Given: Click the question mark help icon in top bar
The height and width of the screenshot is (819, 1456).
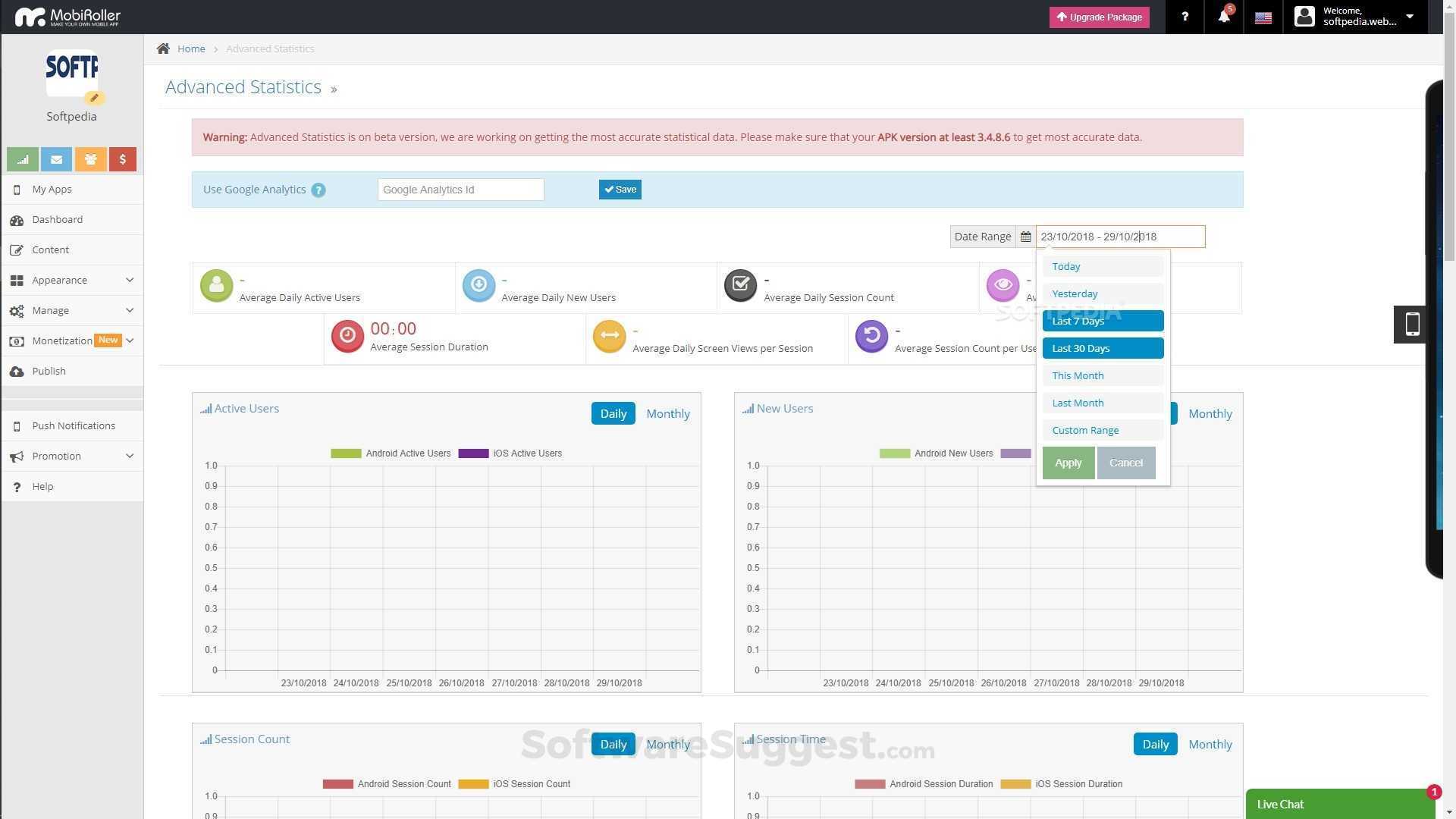Looking at the screenshot, I should pyautogui.click(x=1185, y=17).
